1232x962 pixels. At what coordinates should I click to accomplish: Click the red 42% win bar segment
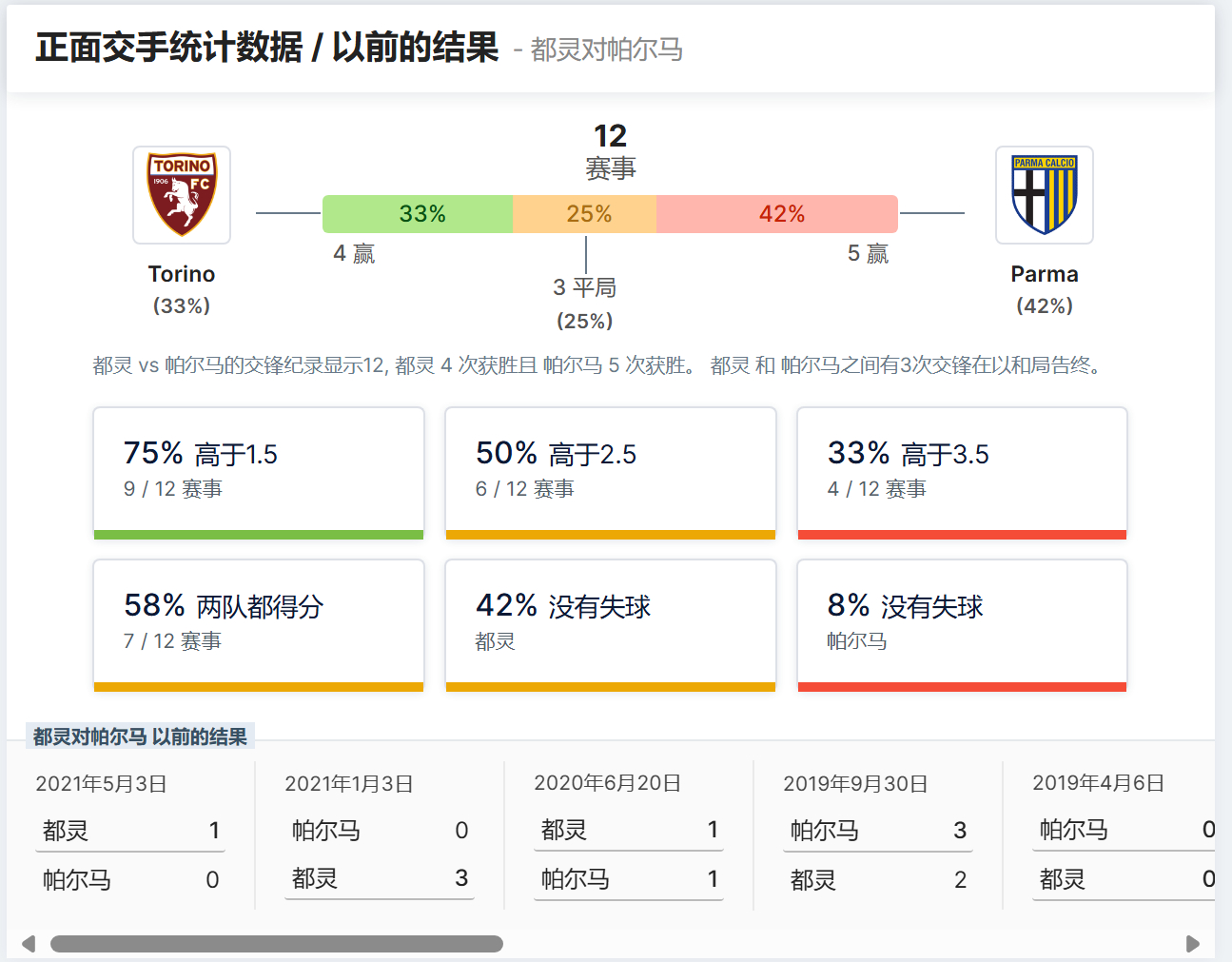(x=777, y=214)
